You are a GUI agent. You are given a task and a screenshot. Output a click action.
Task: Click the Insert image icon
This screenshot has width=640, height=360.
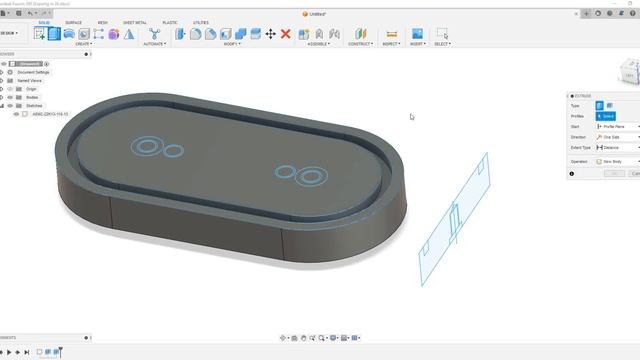(x=417, y=33)
